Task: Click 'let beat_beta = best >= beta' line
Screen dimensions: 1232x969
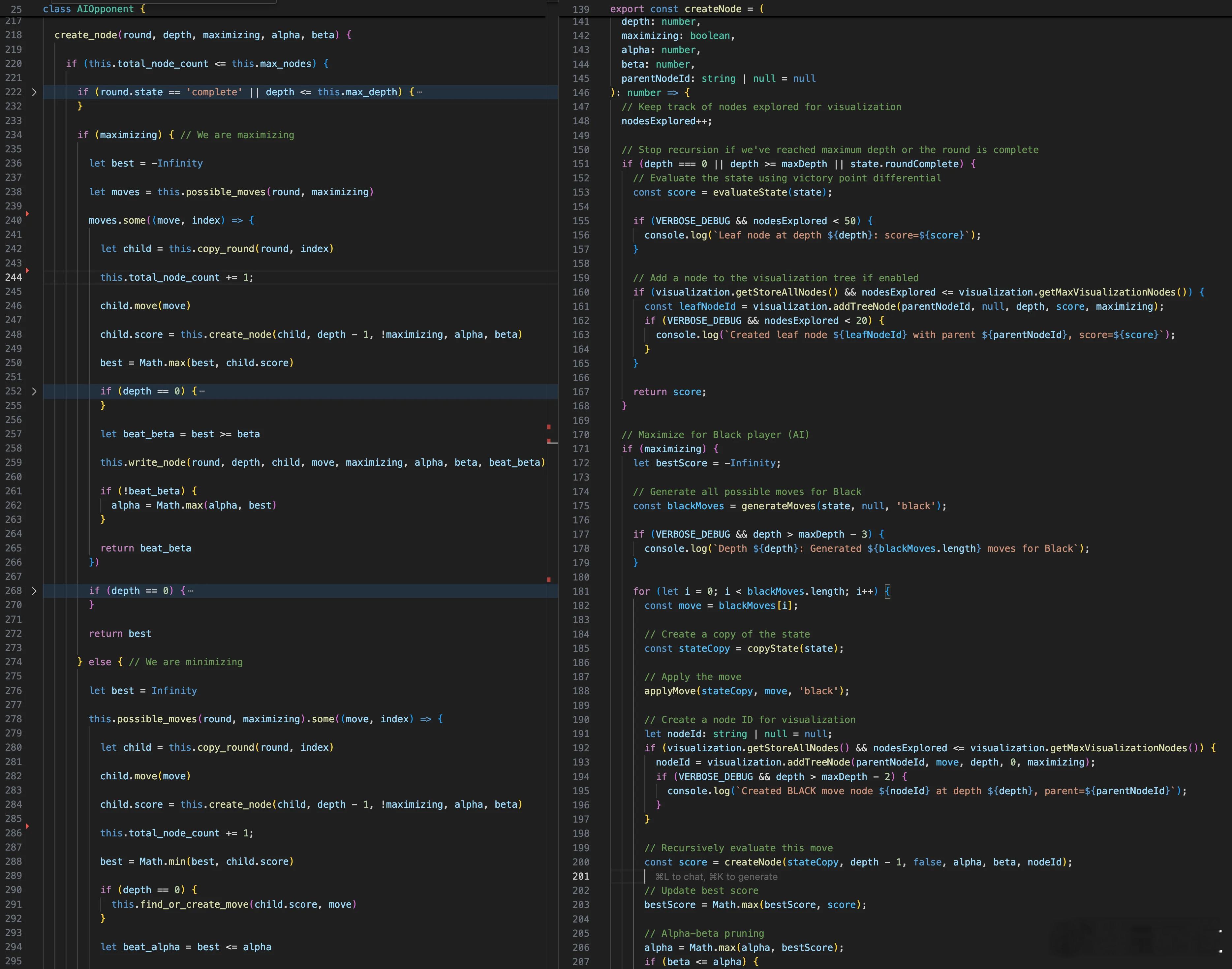Action: click(x=180, y=434)
